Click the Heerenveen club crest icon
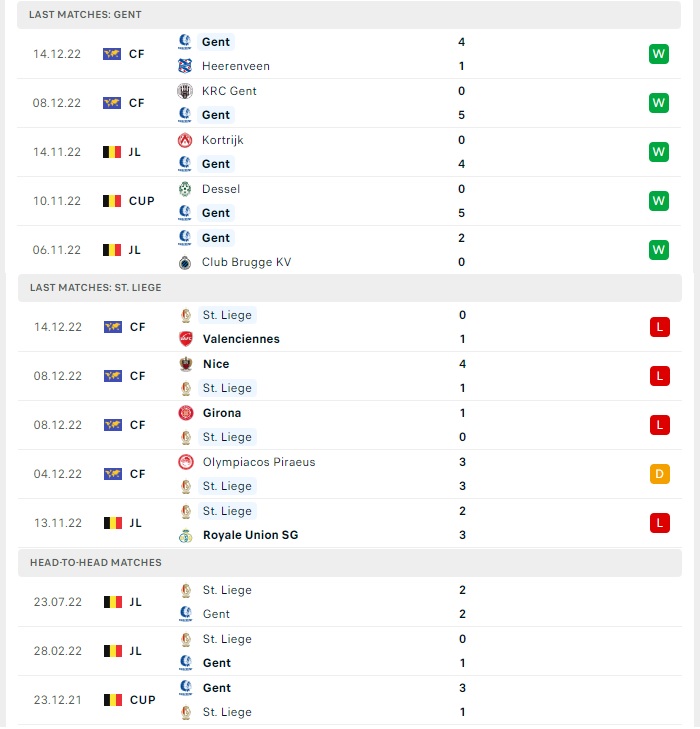Image resolution: width=700 pixels, height=729 pixels. coord(185,66)
